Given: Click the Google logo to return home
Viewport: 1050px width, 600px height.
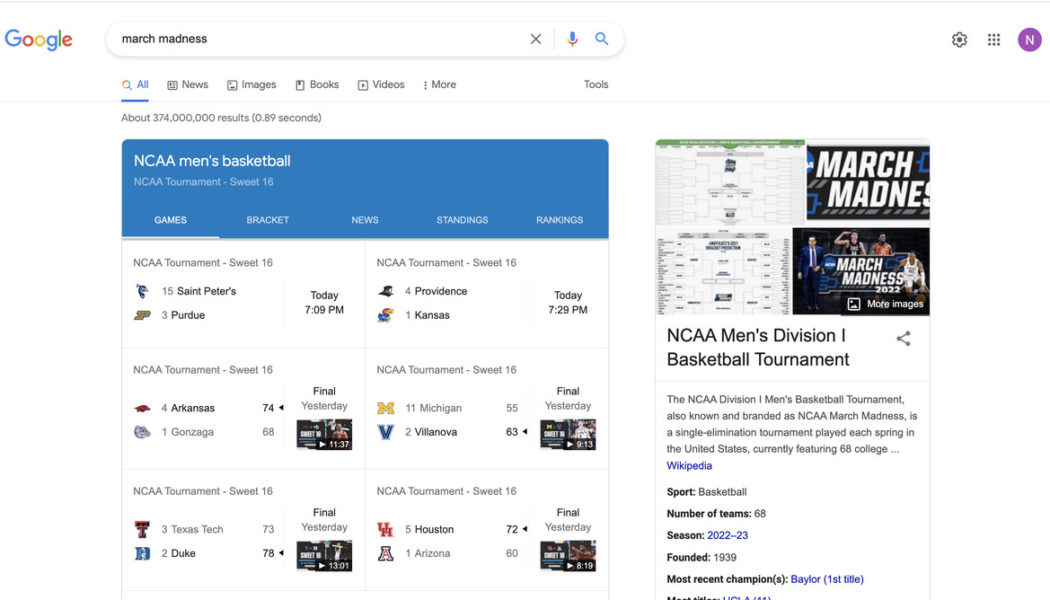Looking at the screenshot, I should coord(38,39).
